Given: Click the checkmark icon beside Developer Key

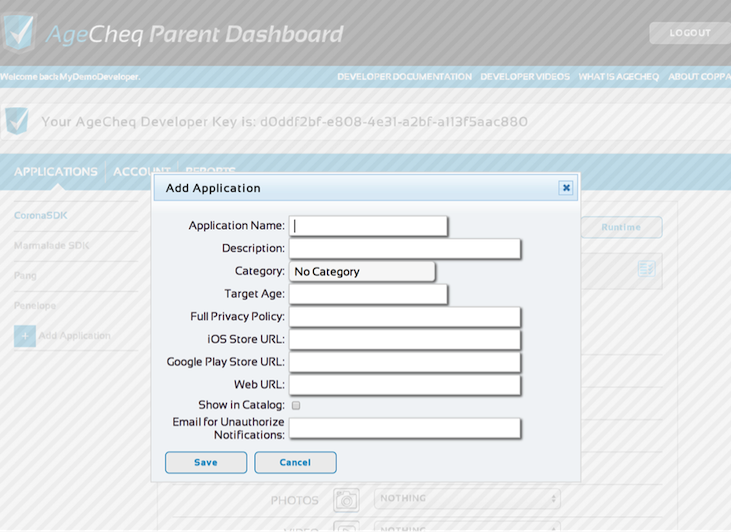Looking at the screenshot, I should click(x=17, y=121).
